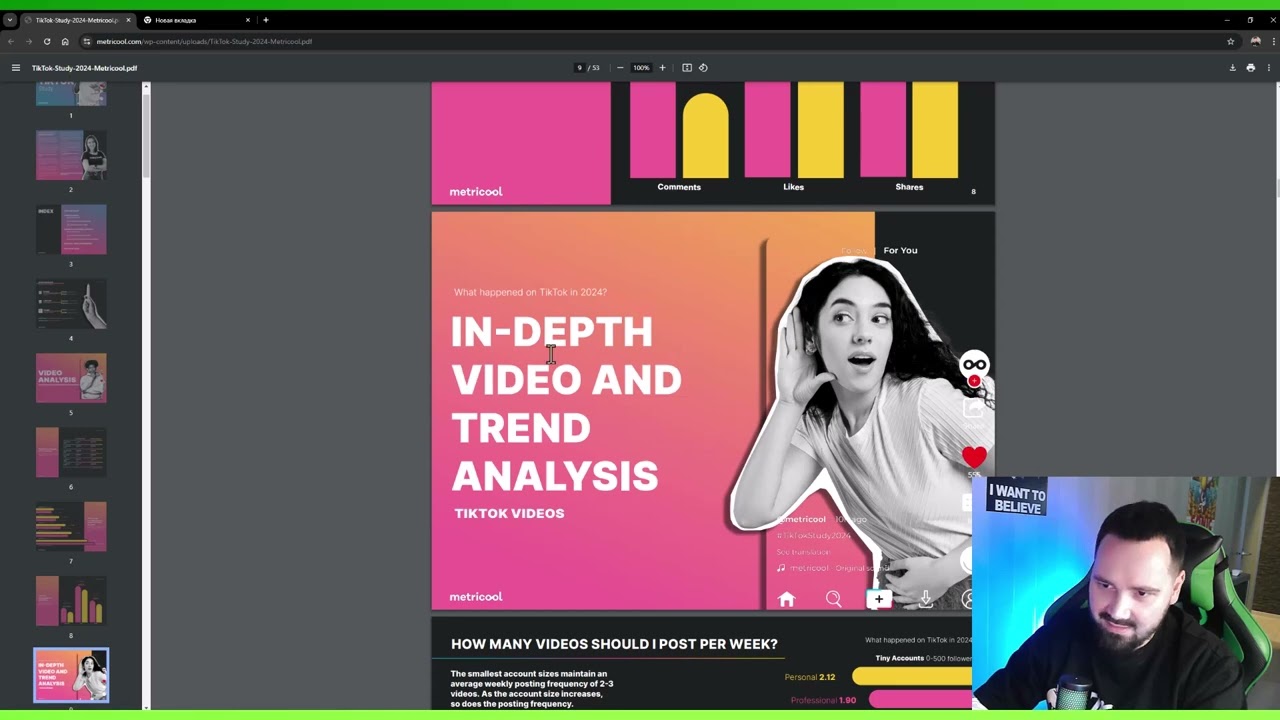Click the PDF page number field
This screenshot has height=720, width=1280.
tap(579, 68)
